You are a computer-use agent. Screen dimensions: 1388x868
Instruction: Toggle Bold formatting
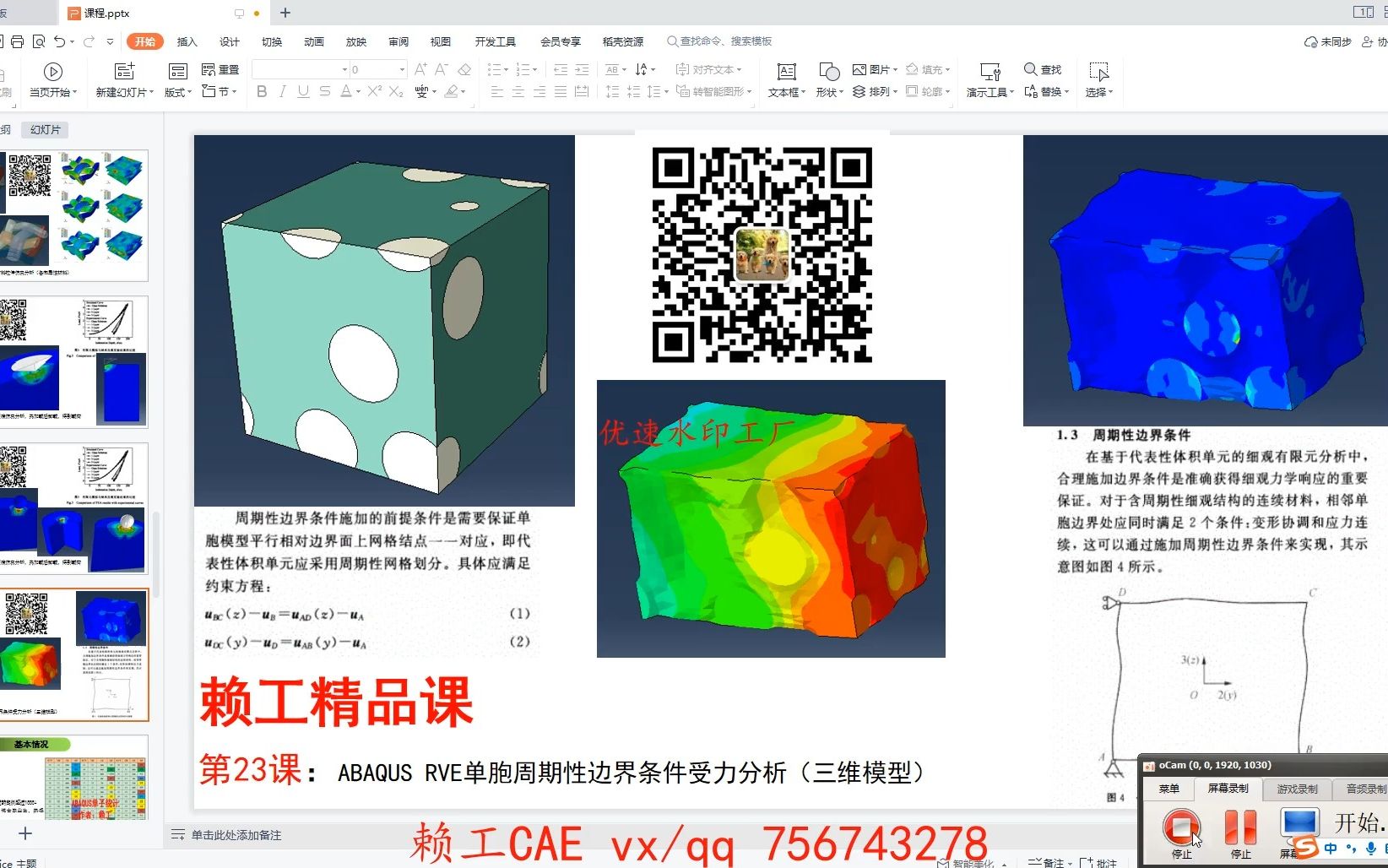pyautogui.click(x=262, y=91)
